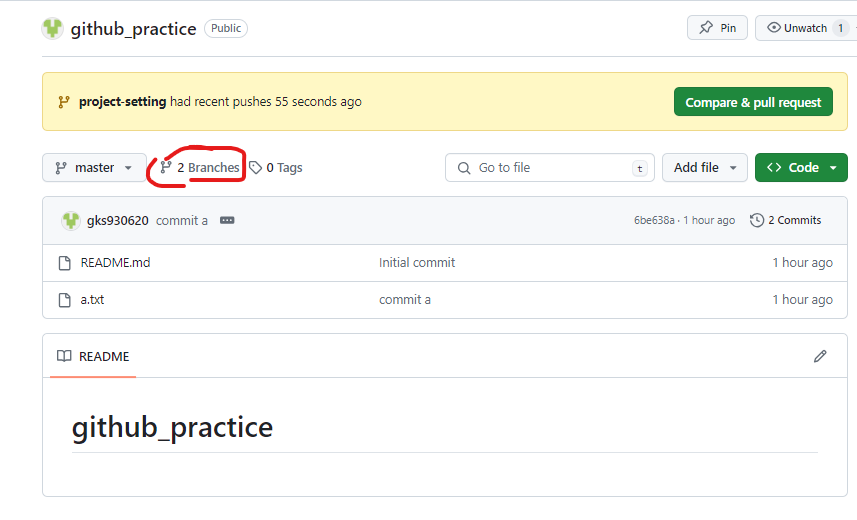Click the branch icon in master button

point(61,168)
